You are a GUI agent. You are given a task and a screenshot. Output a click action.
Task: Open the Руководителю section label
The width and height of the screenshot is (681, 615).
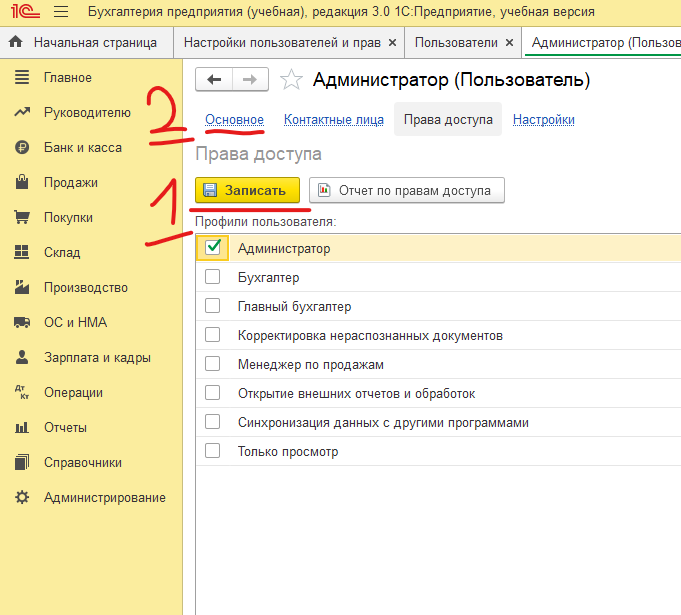coord(87,112)
